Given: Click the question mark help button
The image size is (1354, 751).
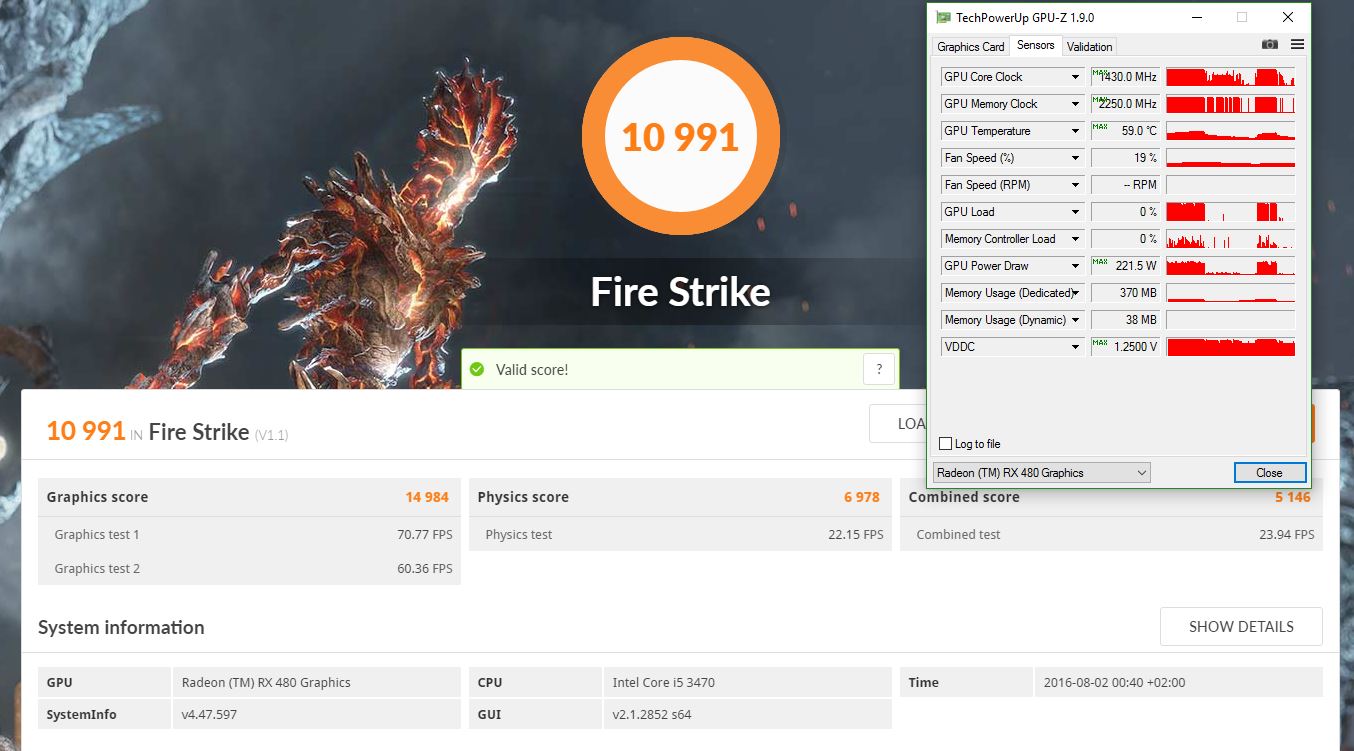Looking at the screenshot, I should (878, 369).
